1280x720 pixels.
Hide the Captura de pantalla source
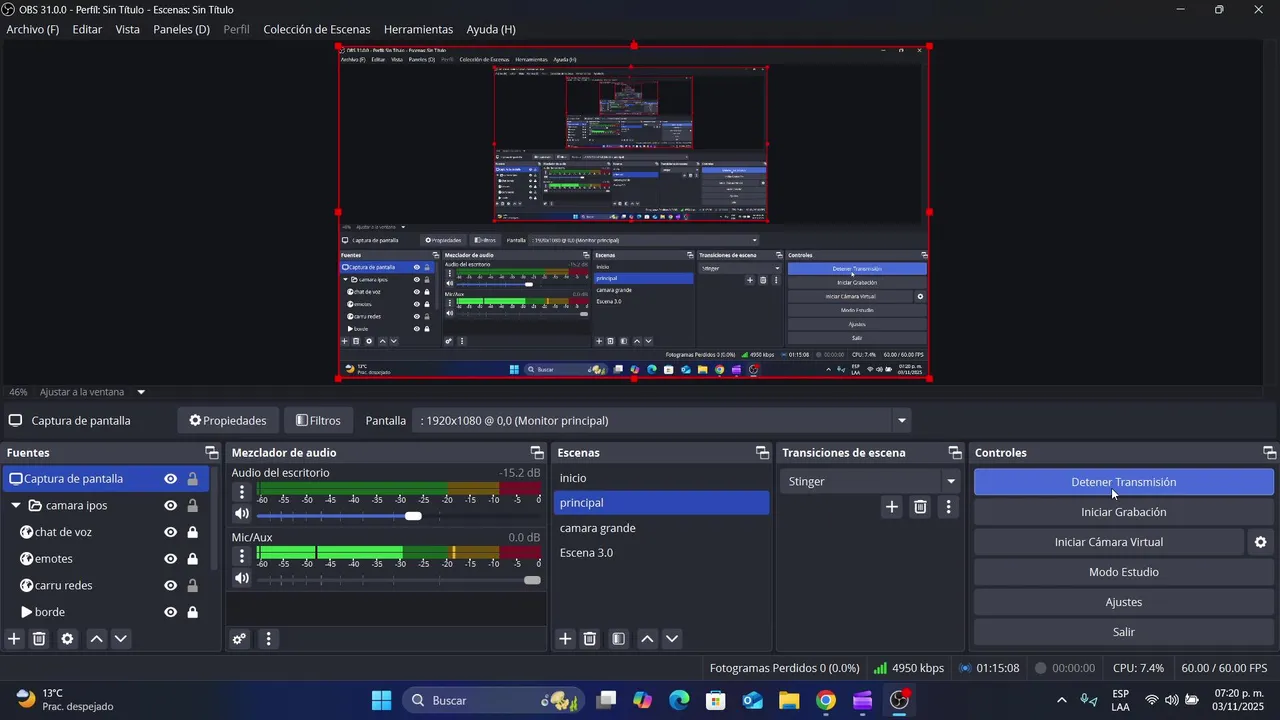tap(171, 479)
